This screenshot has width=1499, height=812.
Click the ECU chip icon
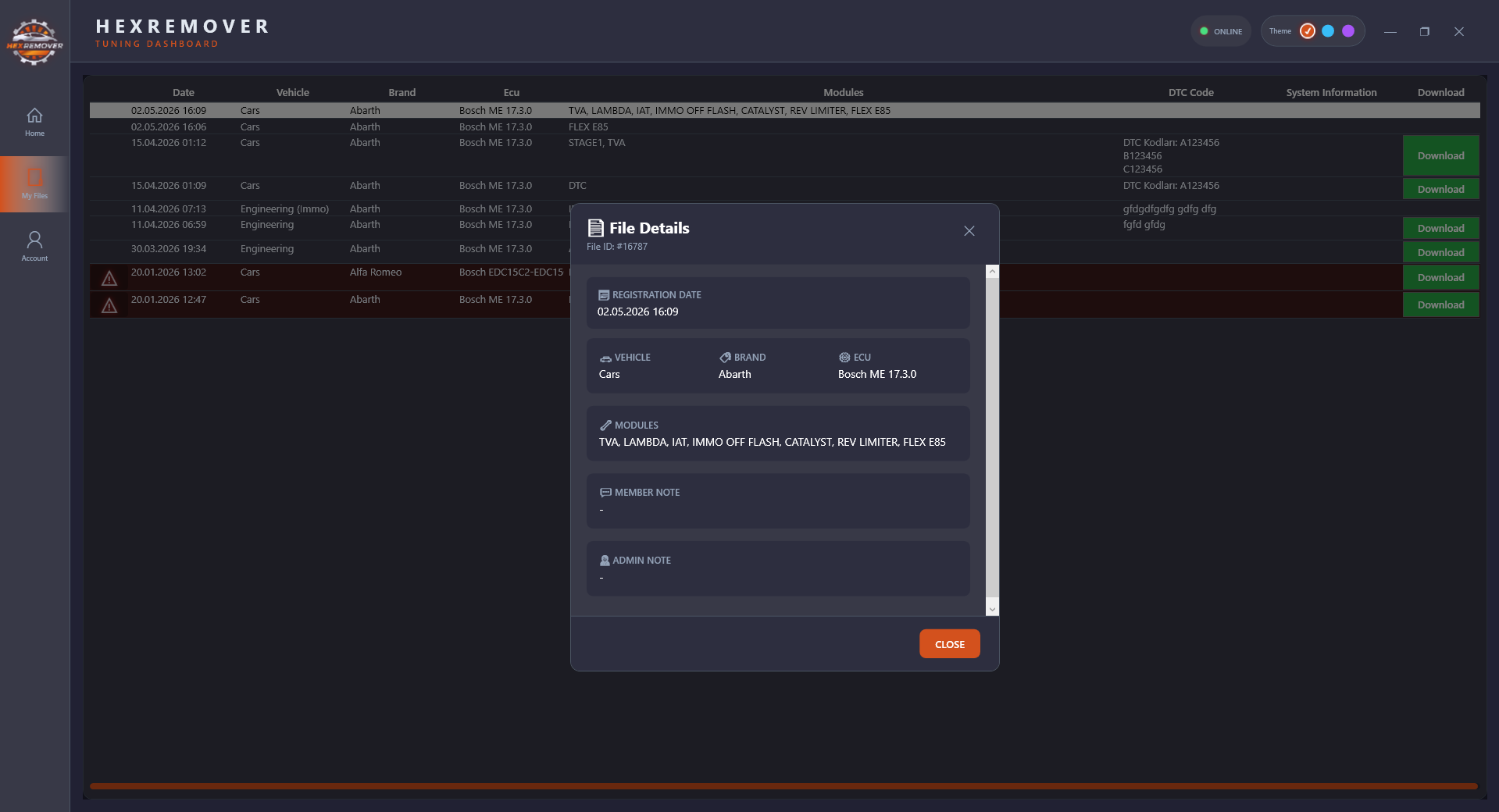(x=844, y=358)
